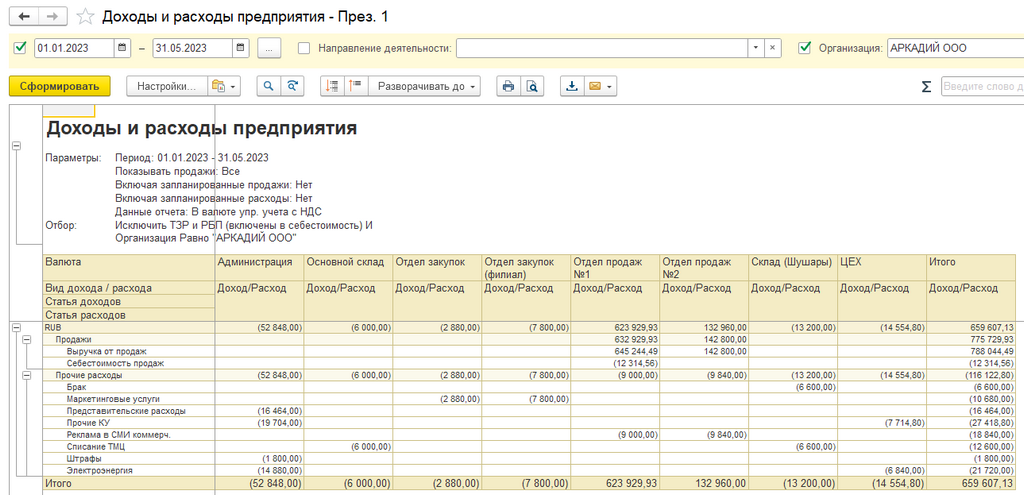Select cell (14 880,00) in Электроэнергия row
The width and height of the screenshot is (1024, 495).
[259, 470]
